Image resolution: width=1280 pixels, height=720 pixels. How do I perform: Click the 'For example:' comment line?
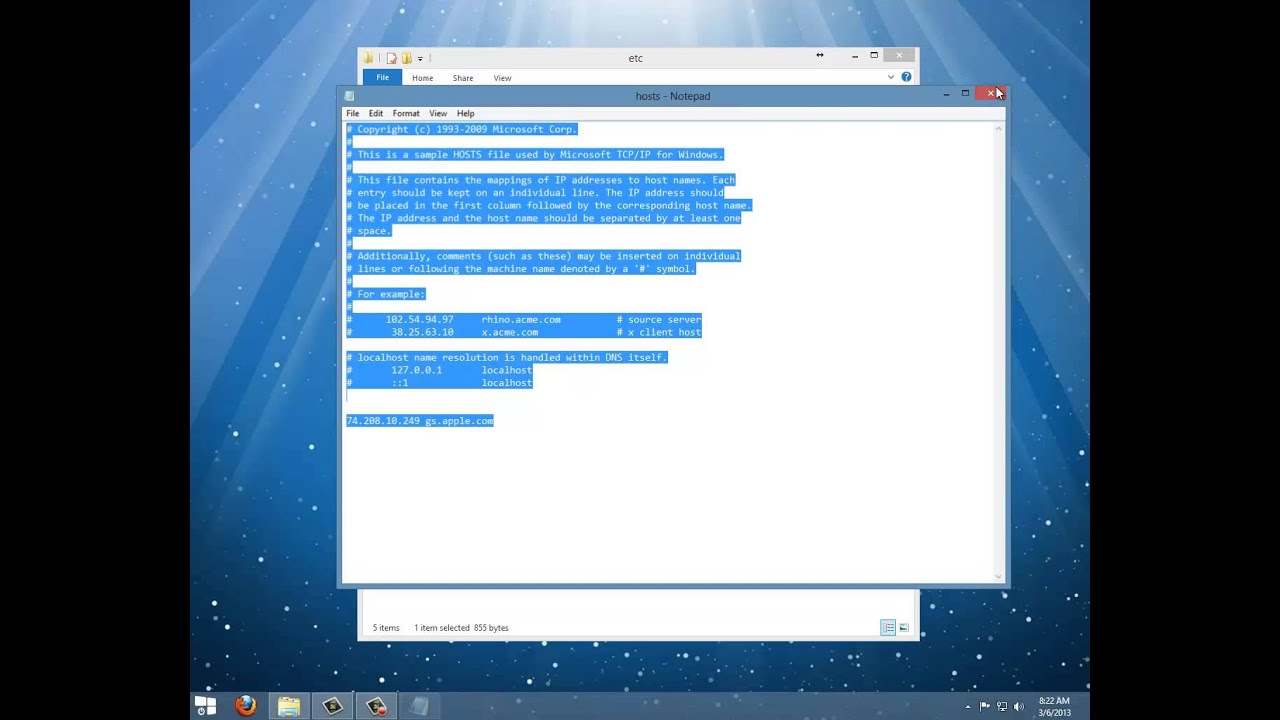pyautogui.click(x=386, y=294)
